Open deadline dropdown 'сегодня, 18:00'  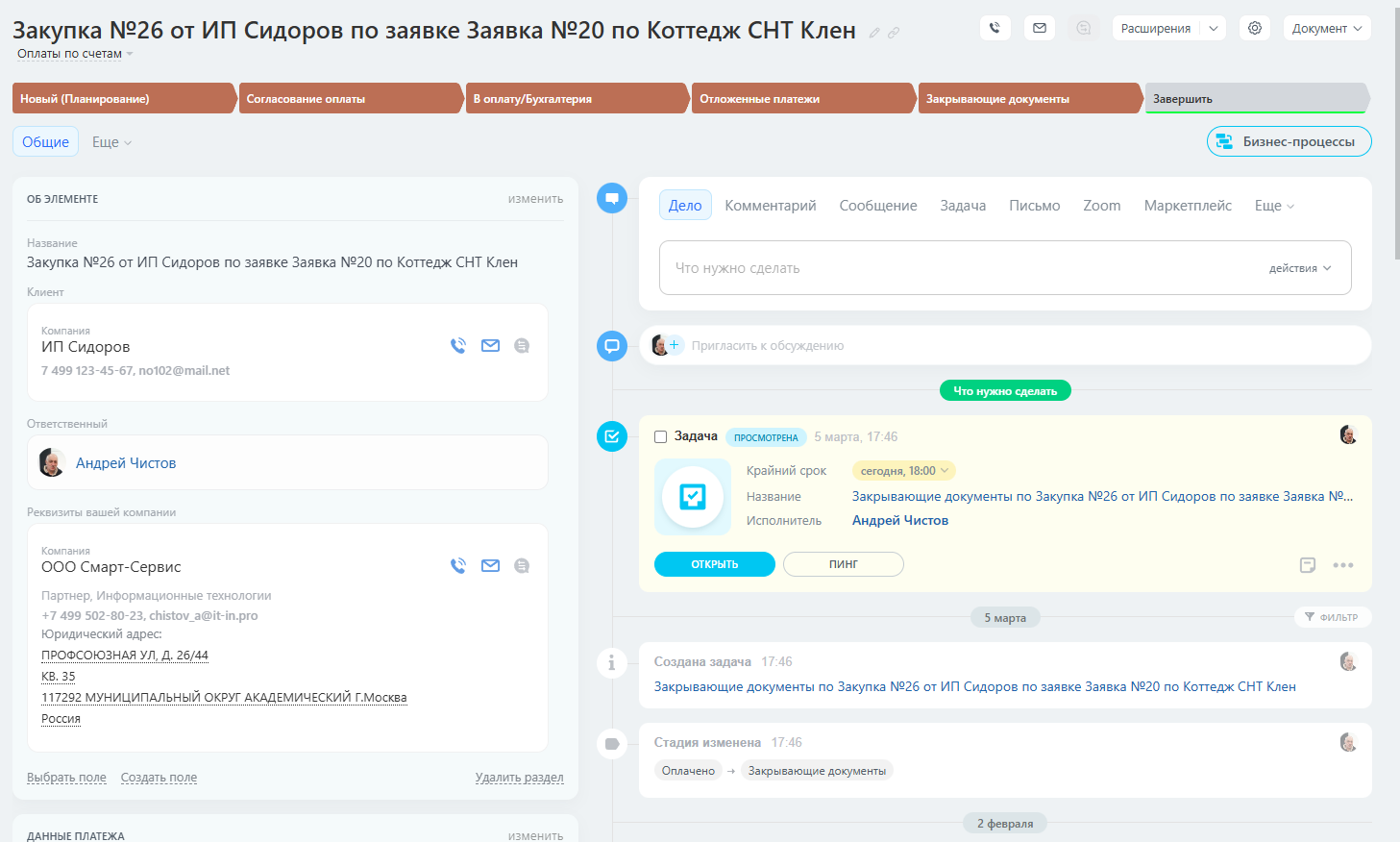(x=903, y=471)
